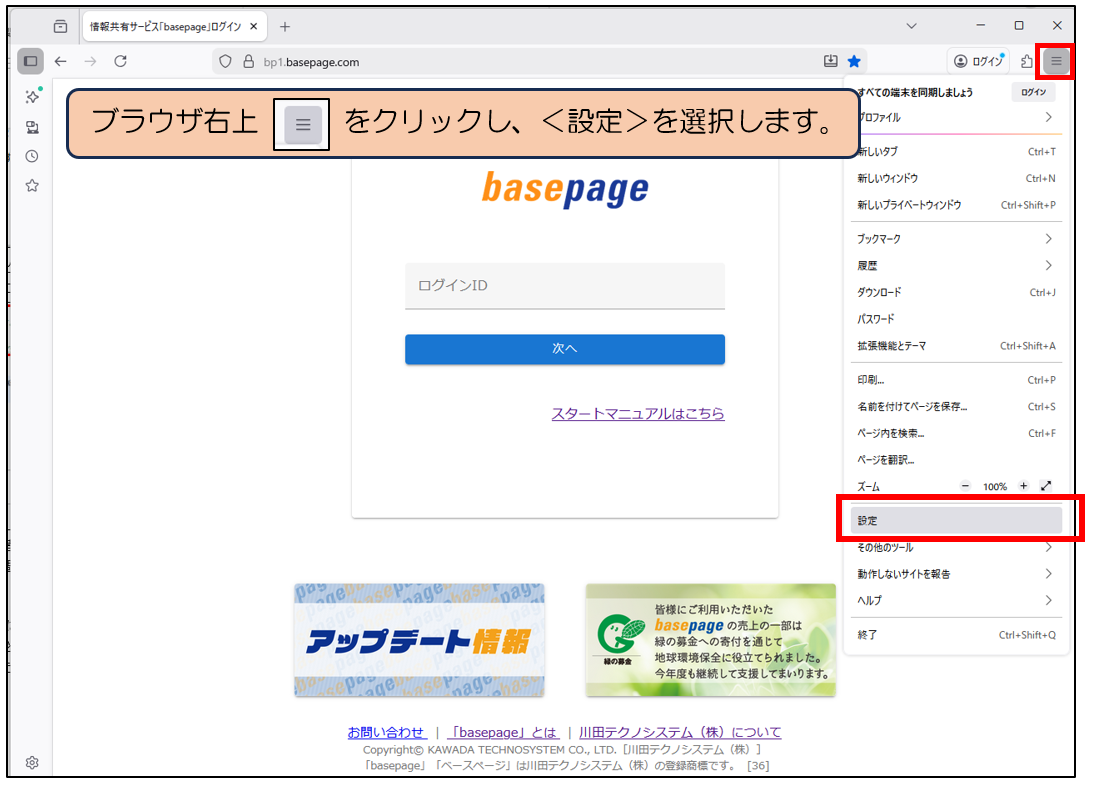Open bookmarks star icon in sidebar
Viewport: 1094px width, 795px height.
(32, 185)
